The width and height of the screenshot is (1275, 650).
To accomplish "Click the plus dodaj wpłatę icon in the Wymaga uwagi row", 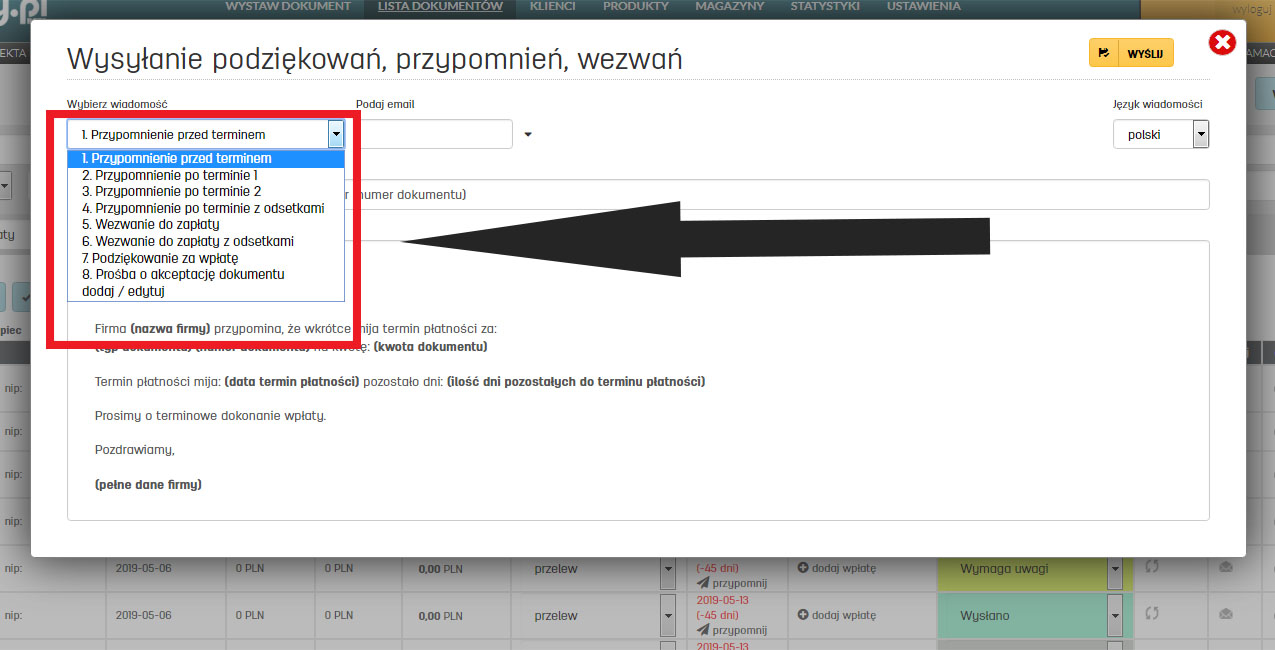I will pos(803,569).
